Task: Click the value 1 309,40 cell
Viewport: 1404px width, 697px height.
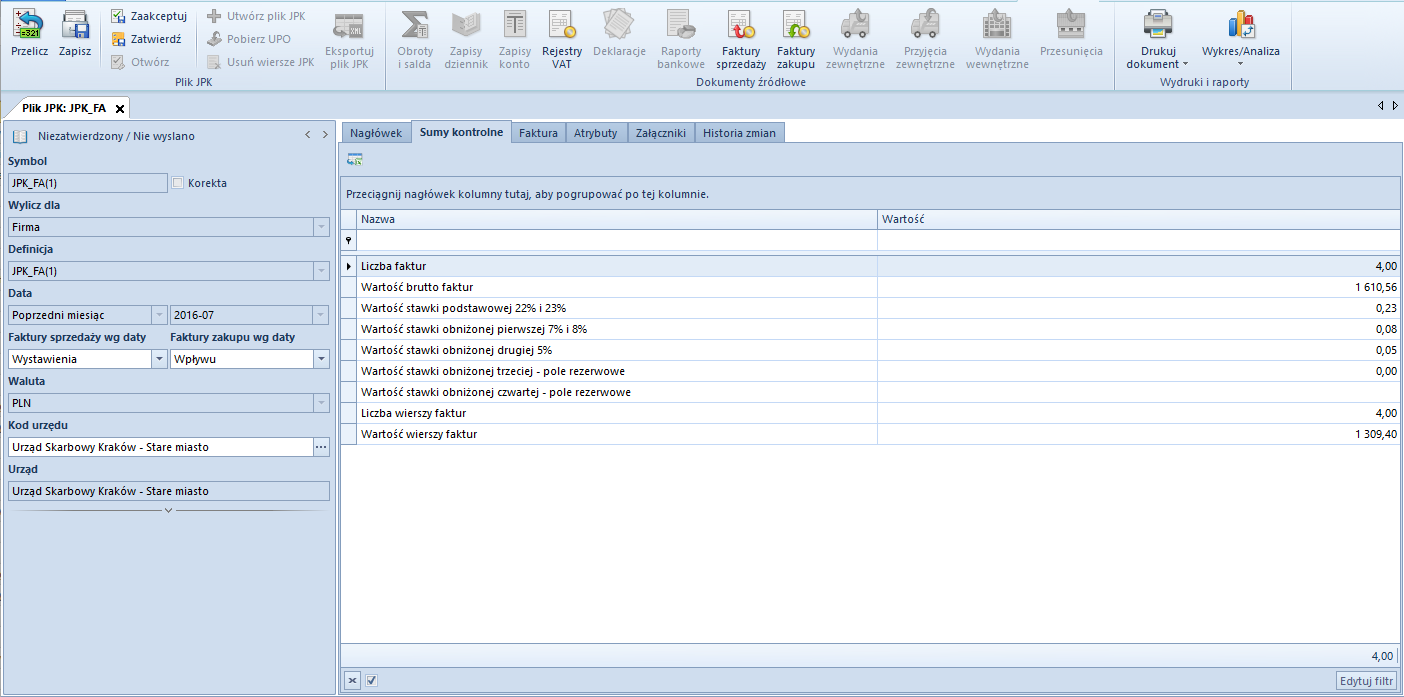Action: pos(1138,434)
